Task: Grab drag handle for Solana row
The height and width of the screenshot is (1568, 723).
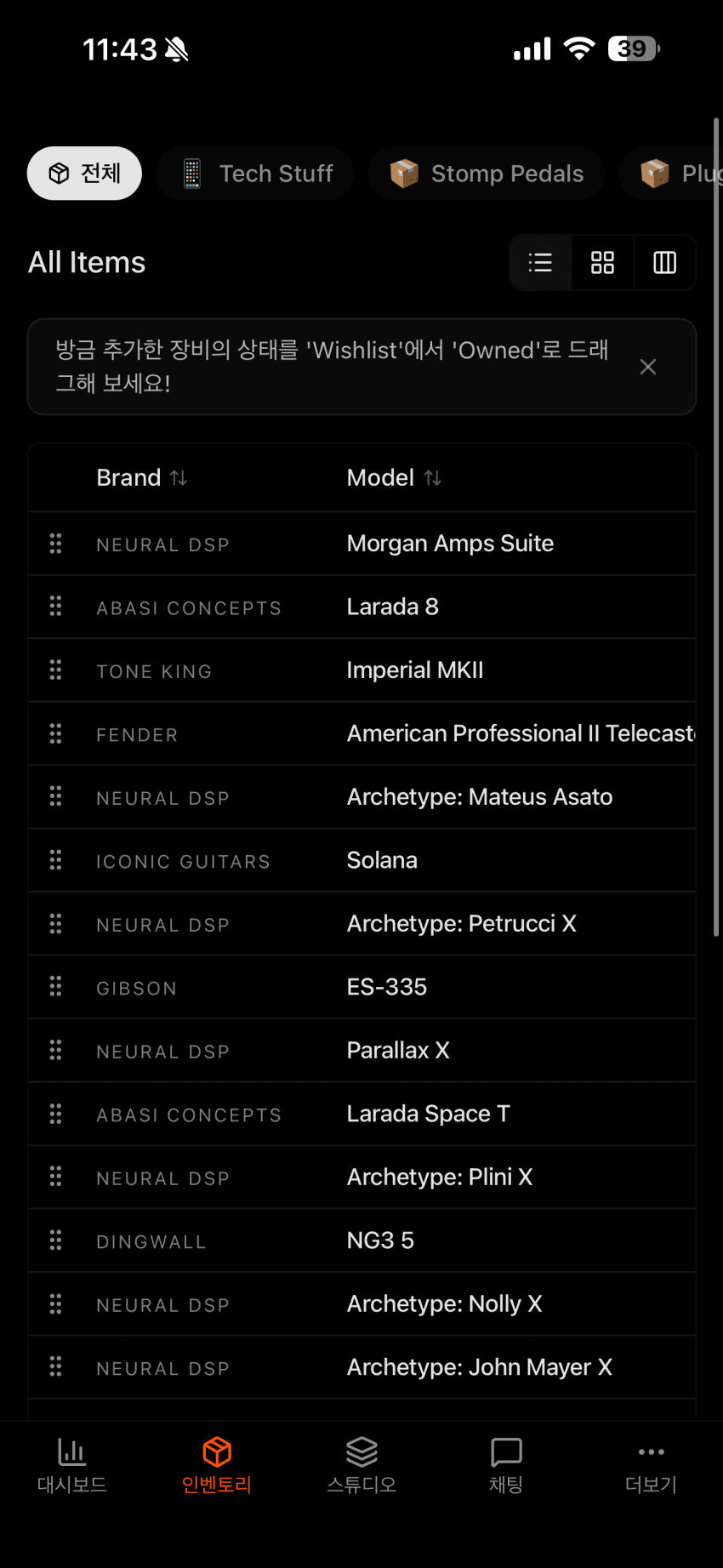Action: [56, 860]
